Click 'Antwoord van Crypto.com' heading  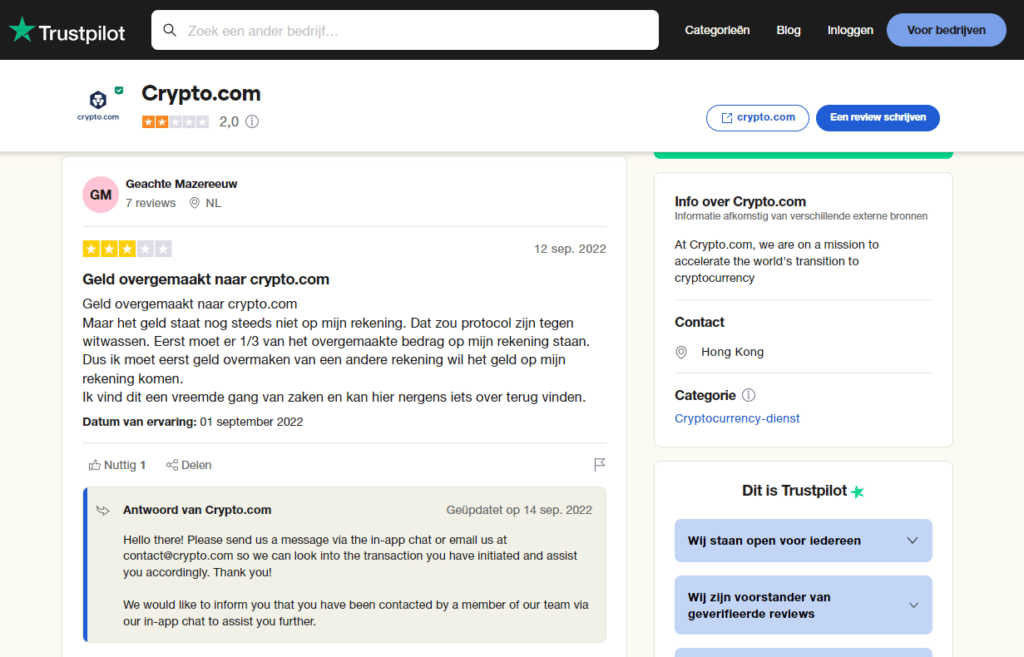(x=197, y=510)
